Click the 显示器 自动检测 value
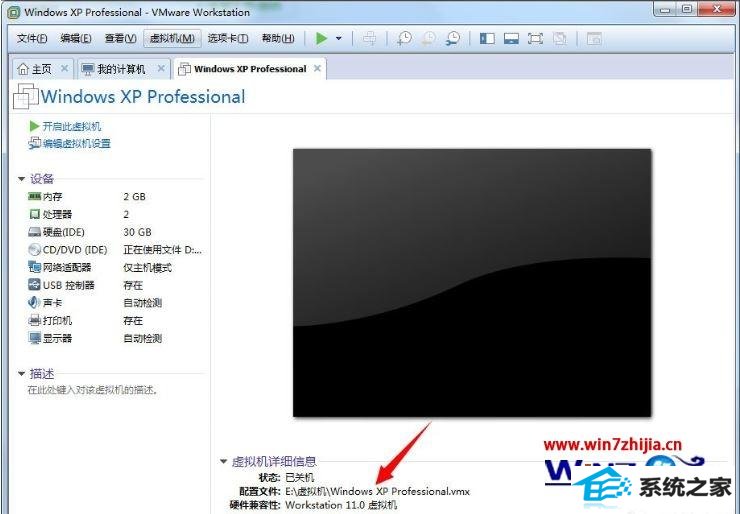740x514 pixels. tap(143, 338)
